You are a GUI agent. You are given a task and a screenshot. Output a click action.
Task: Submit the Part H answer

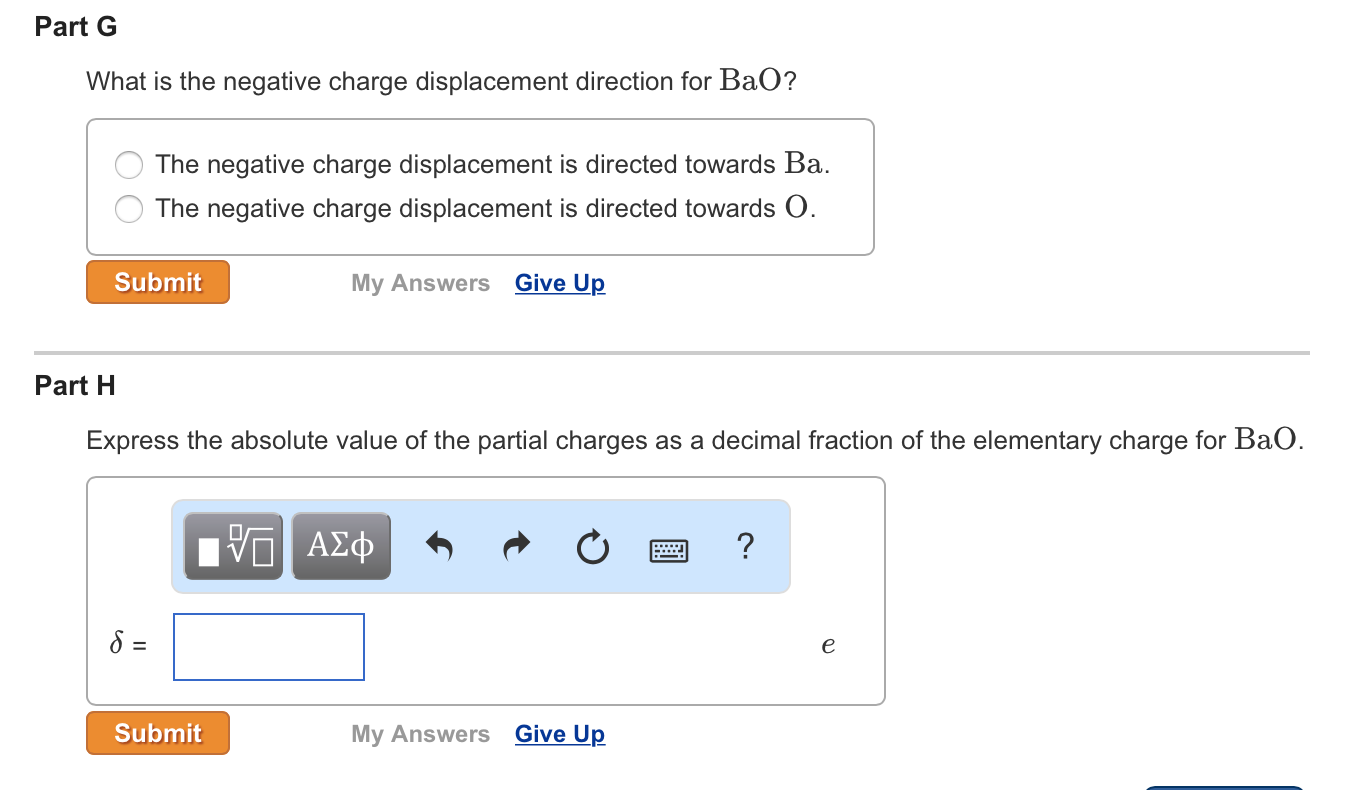tap(157, 733)
